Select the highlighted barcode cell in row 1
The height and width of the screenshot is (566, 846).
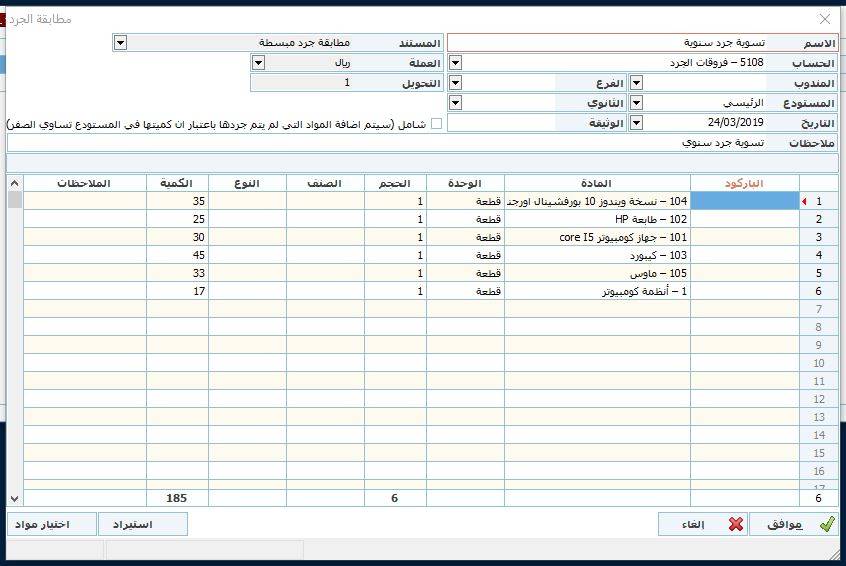pyautogui.click(x=745, y=201)
